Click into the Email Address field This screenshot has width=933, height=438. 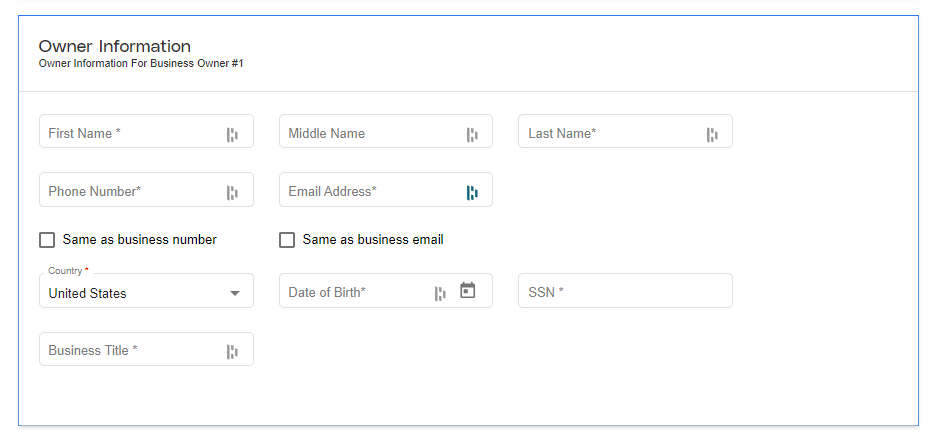(x=386, y=190)
